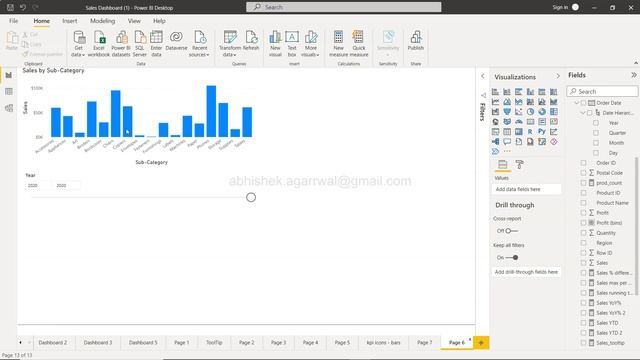Tick the Order ID checkbox
Viewport: 640px width, 360px height.
click(x=584, y=163)
